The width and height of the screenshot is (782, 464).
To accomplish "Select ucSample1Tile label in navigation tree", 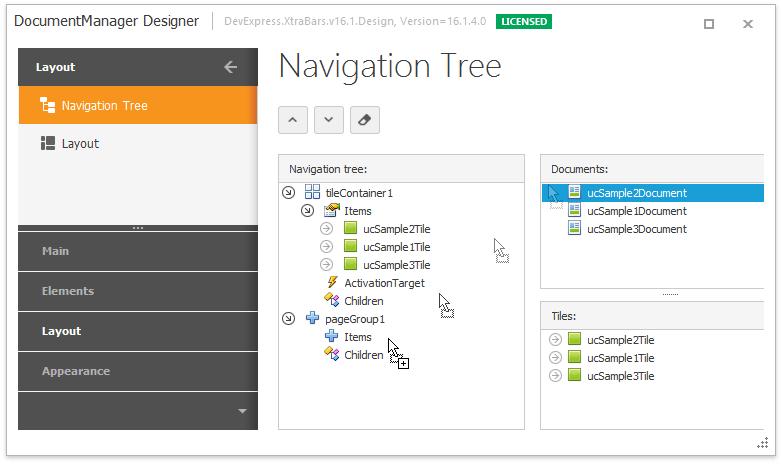I will 396,247.
